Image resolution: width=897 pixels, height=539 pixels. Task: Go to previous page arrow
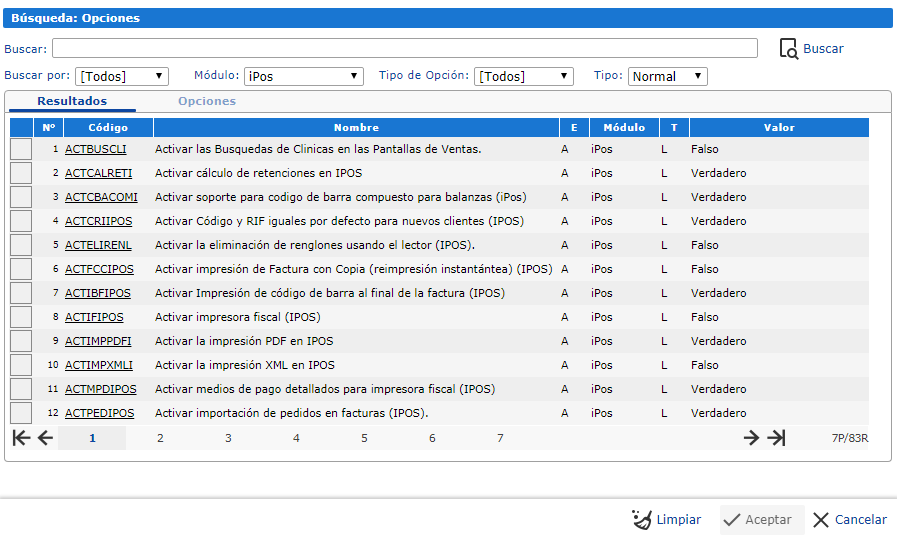tap(45, 438)
